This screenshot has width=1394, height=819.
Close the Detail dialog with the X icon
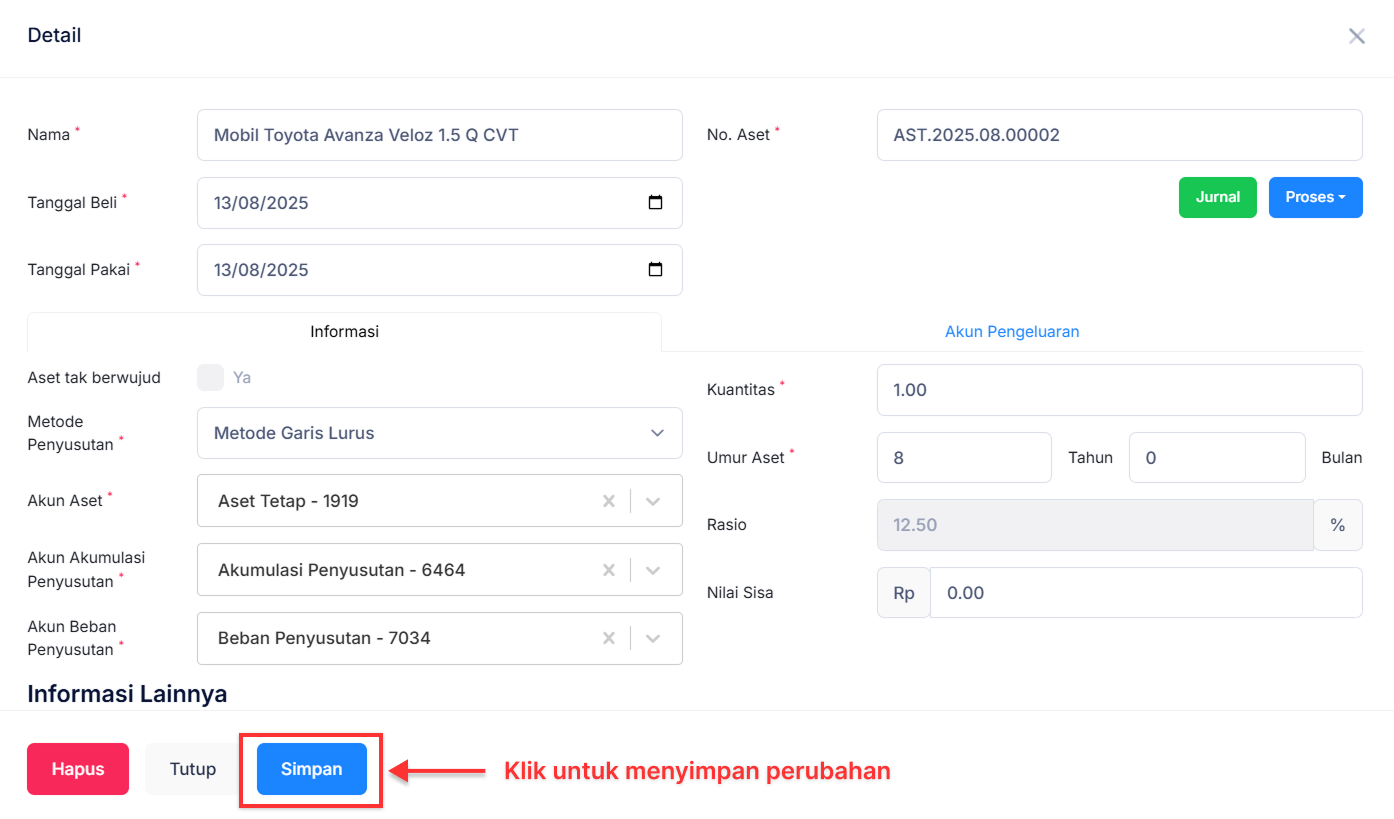[1357, 36]
